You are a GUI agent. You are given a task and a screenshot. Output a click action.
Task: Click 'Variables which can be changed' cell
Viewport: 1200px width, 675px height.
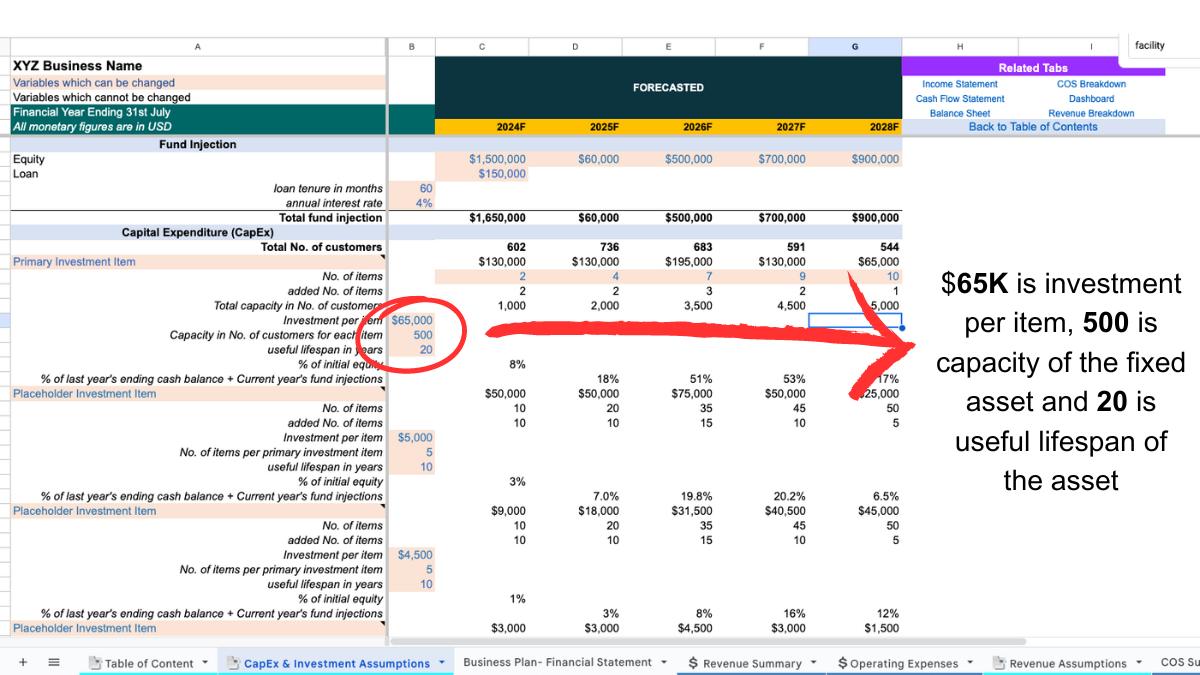tap(197, 83)
